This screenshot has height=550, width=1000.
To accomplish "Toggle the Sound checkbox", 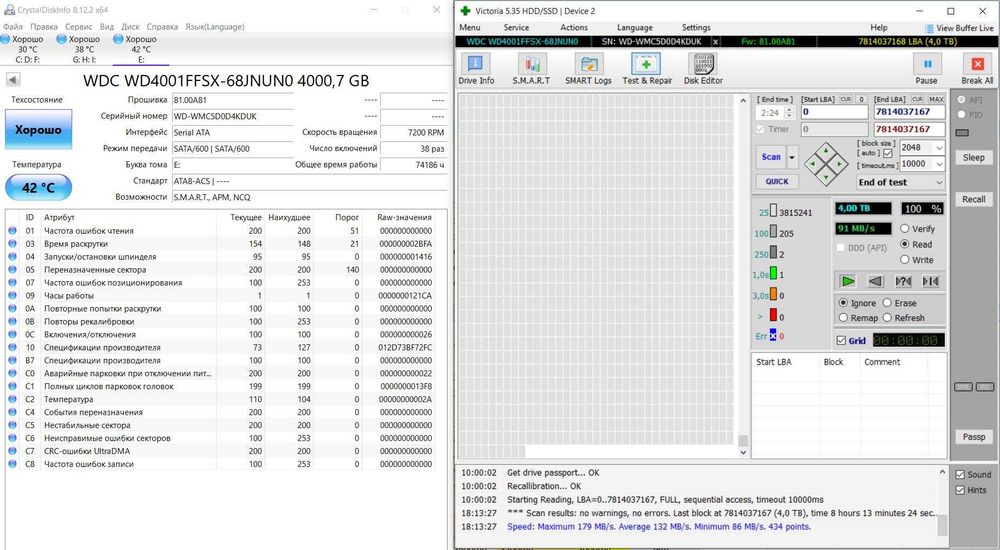I will pos(960,475).
